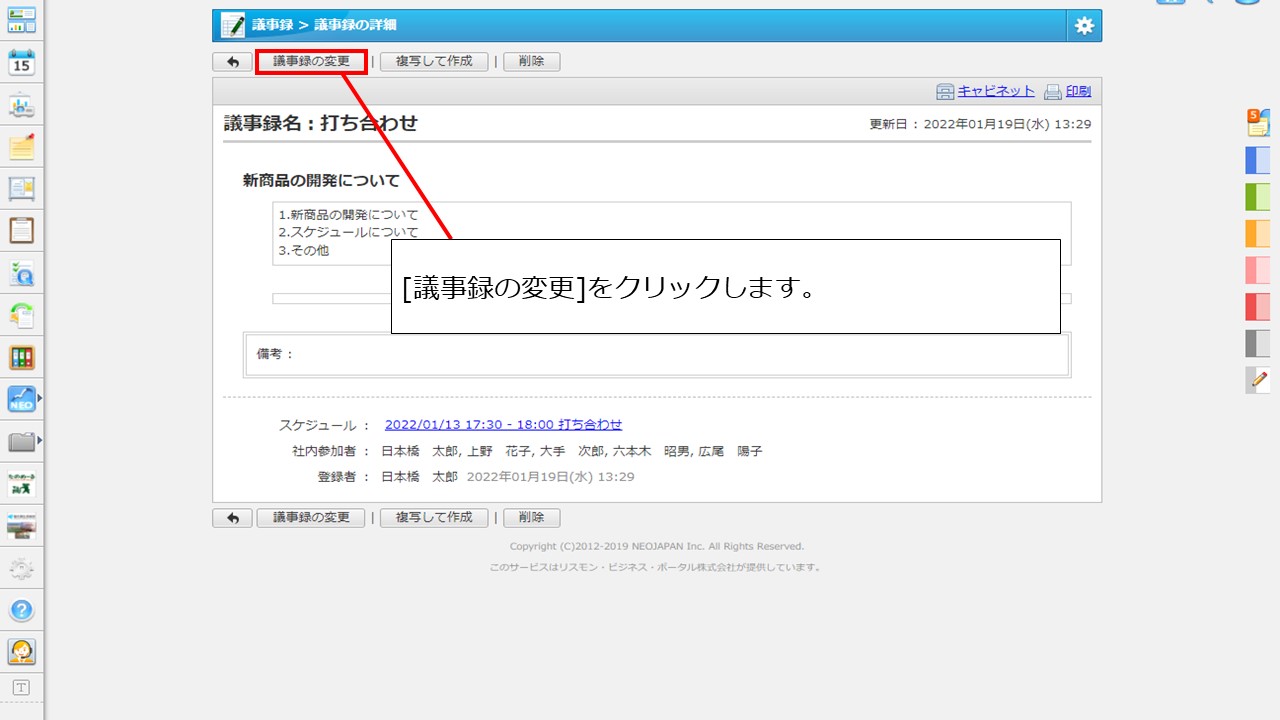Expand the folder sidebar menu arrow

point(40,440)
